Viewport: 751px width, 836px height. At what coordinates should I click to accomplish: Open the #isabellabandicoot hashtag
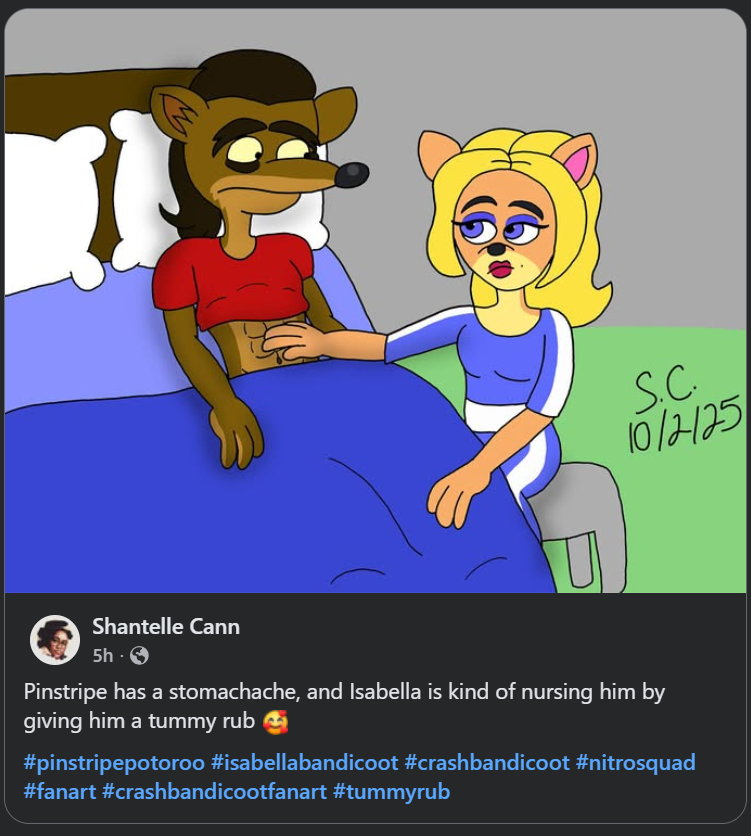(x=305, y=762)
